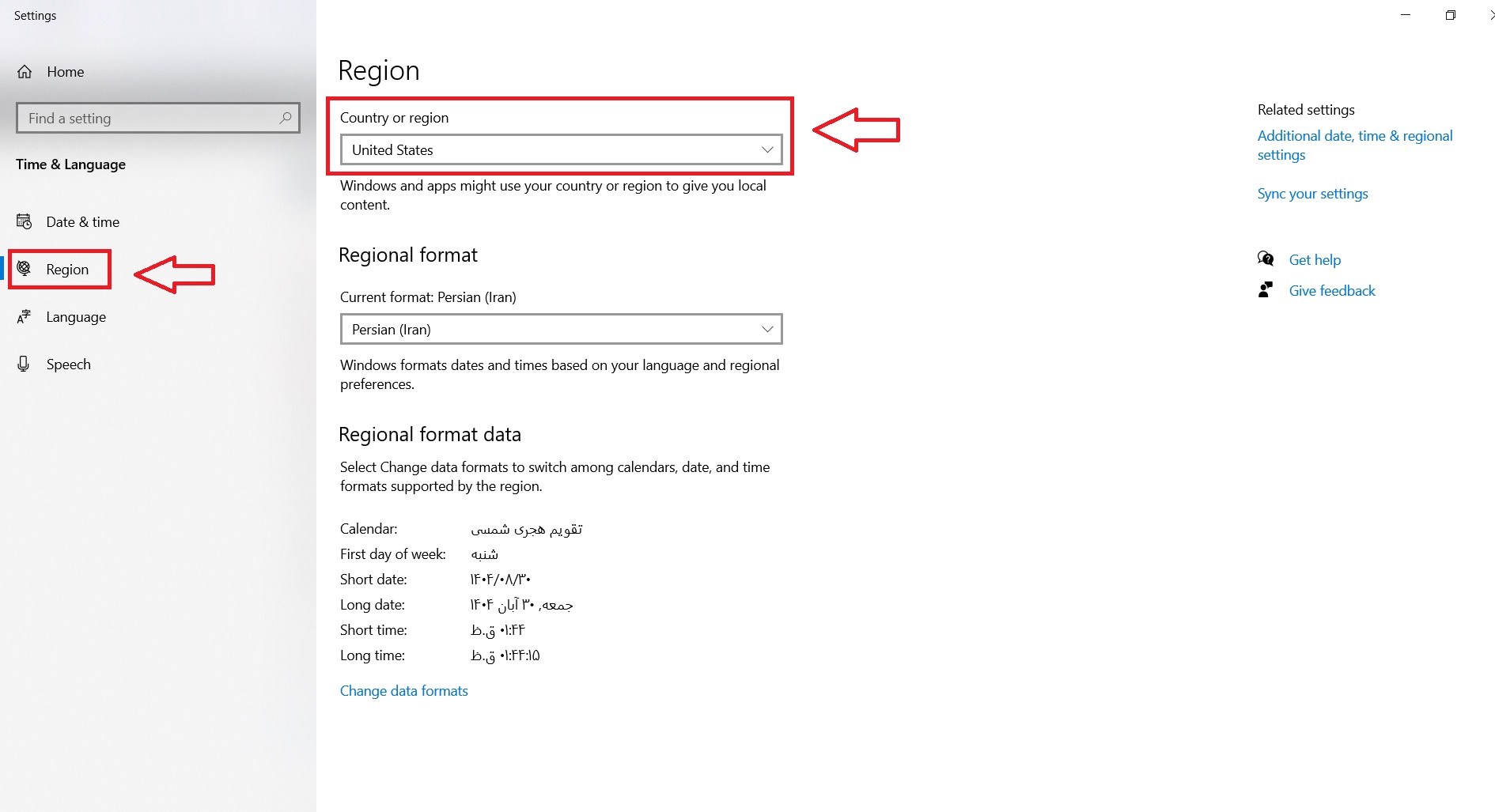The height and width of the screenshot is (812, 1495).
Task: Open the Speech settings page
Action: click(68, 364)
